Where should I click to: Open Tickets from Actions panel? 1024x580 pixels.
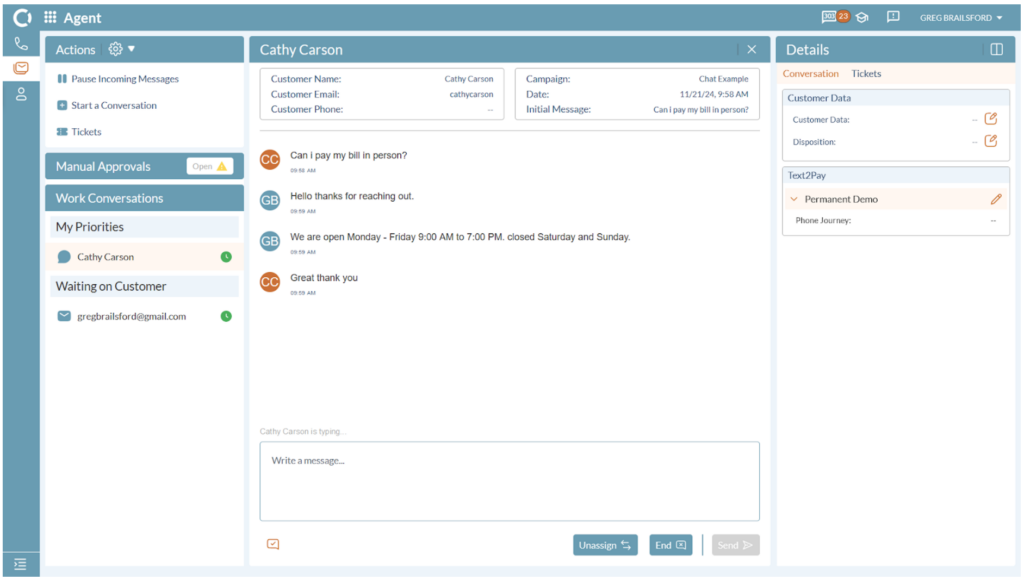[79, 132]
